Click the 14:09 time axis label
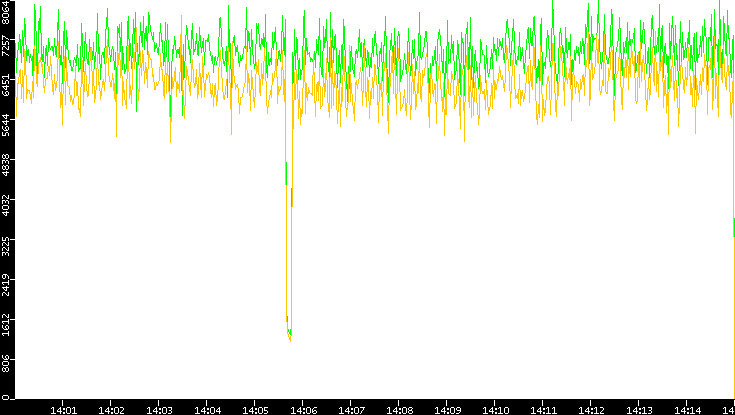This screenshot has width=735, height=415. [x=446, y=410]
